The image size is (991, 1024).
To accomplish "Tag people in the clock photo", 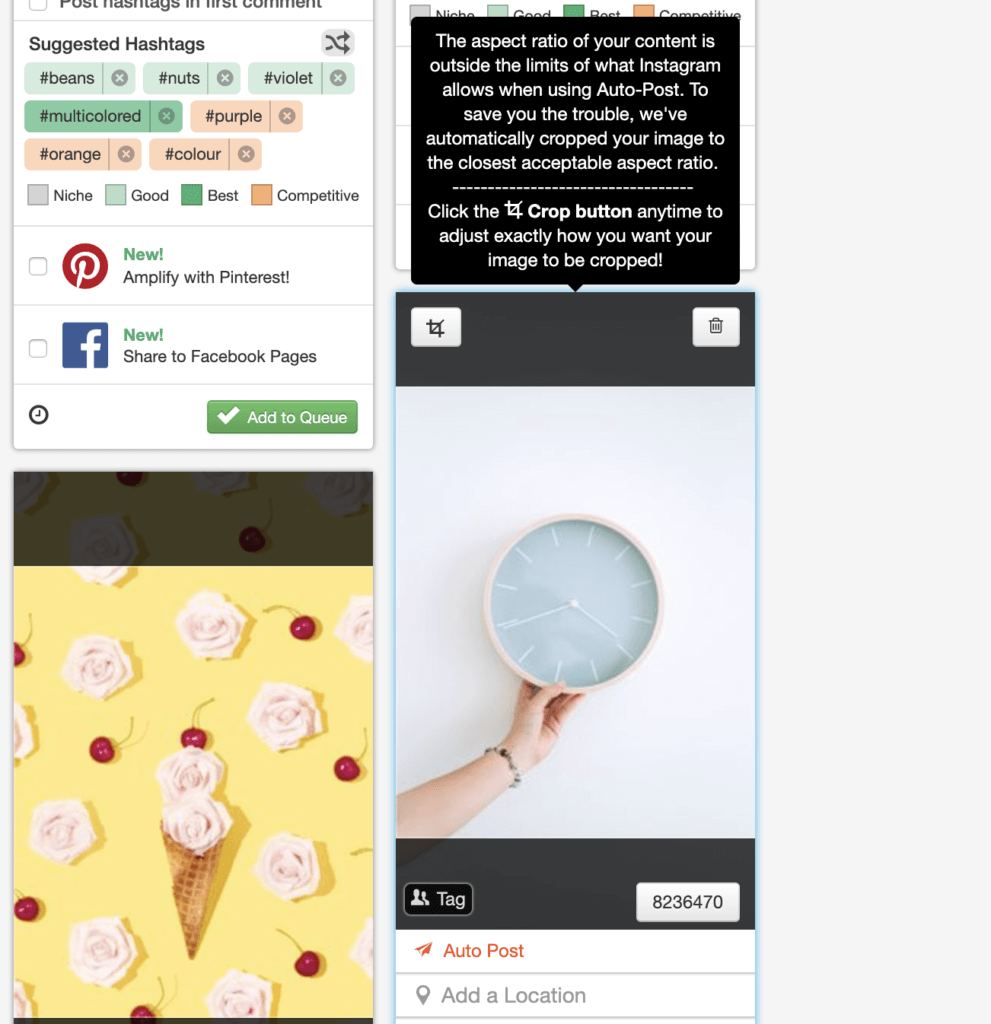I will point(438,899).
